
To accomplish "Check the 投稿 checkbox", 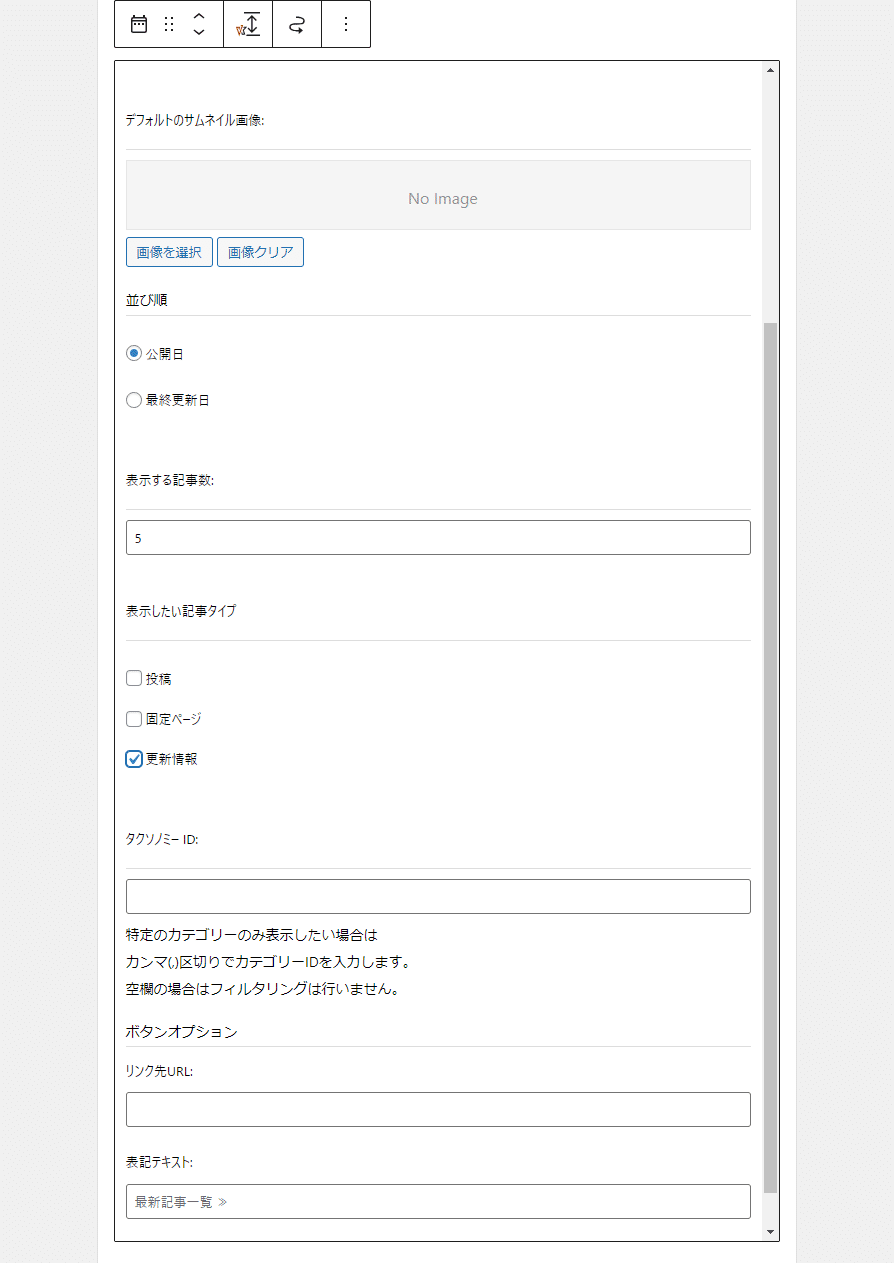I will pos(134,678).
